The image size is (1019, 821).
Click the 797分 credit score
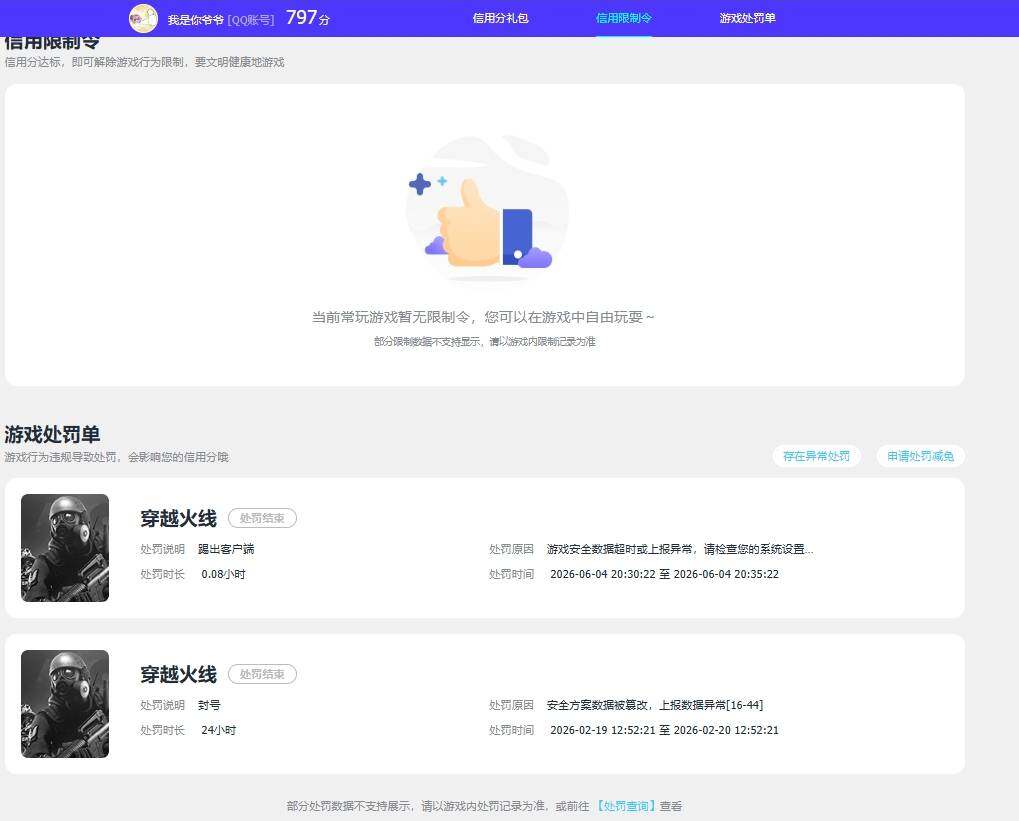[307, 18]
